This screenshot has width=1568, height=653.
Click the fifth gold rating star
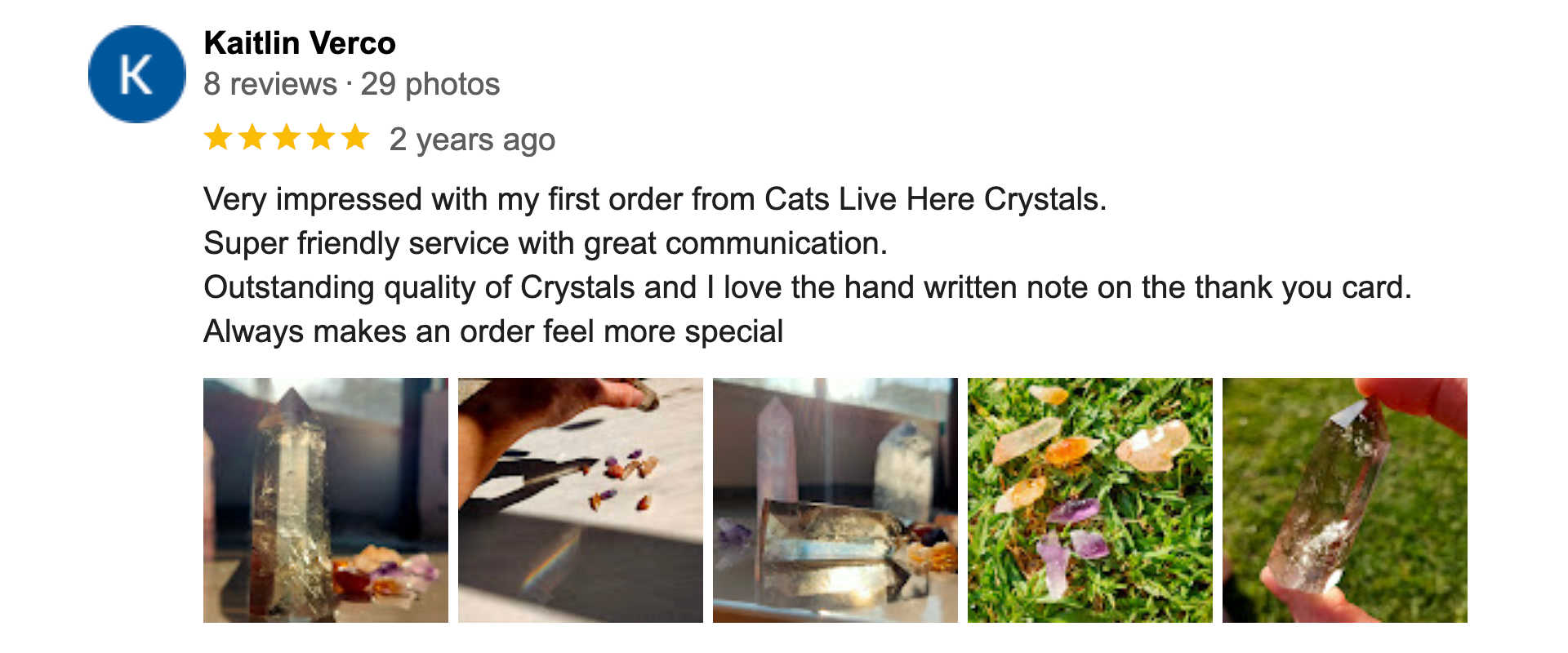355,137
